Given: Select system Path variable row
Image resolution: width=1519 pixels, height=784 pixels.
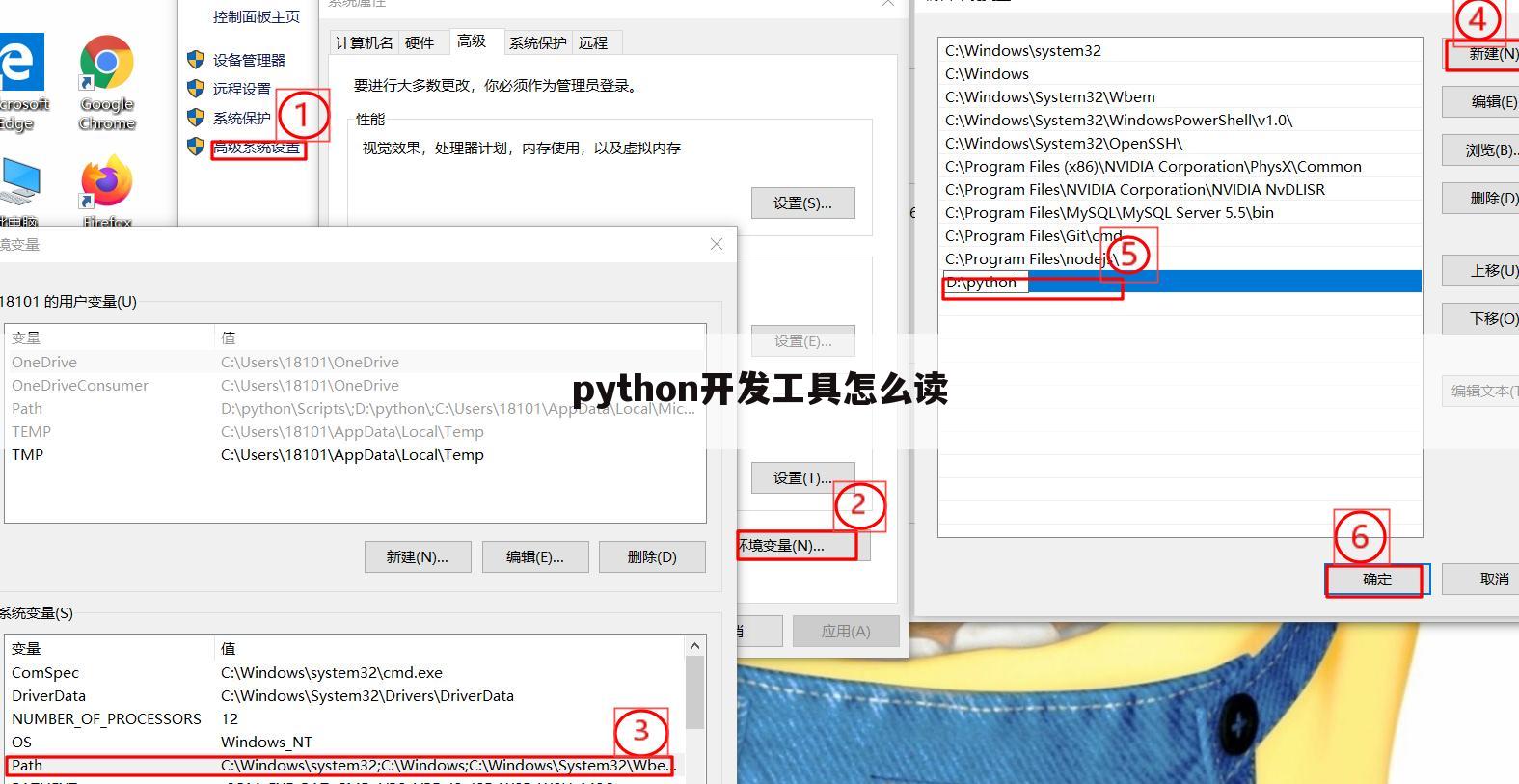Looking at the screenshot, I should coord(345,765).
